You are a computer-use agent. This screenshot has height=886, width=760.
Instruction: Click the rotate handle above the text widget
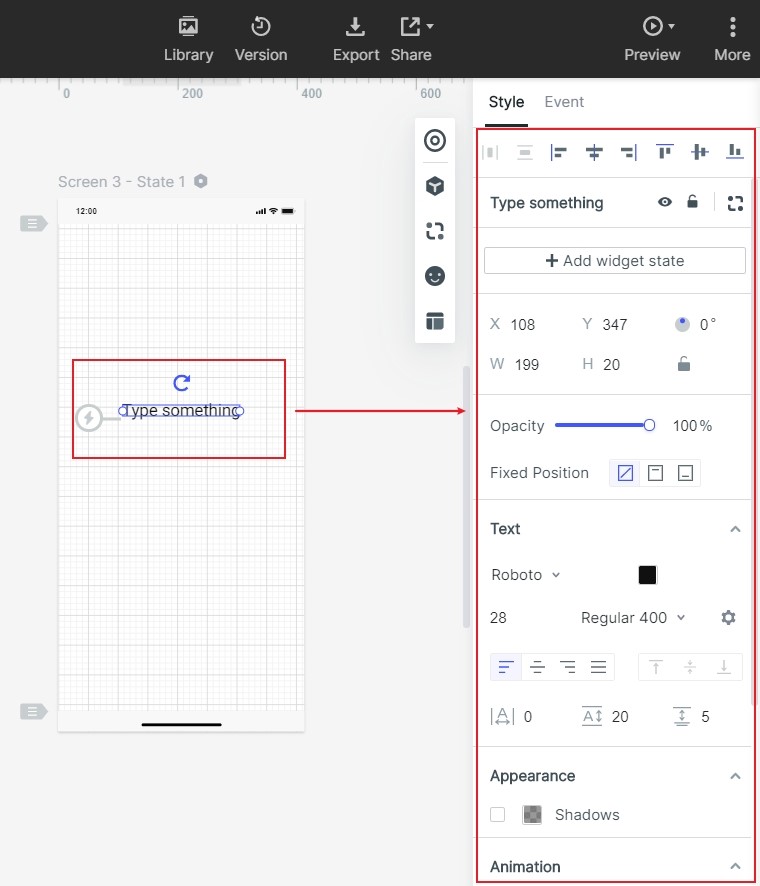pyautogui.click(x=181, y=383)
